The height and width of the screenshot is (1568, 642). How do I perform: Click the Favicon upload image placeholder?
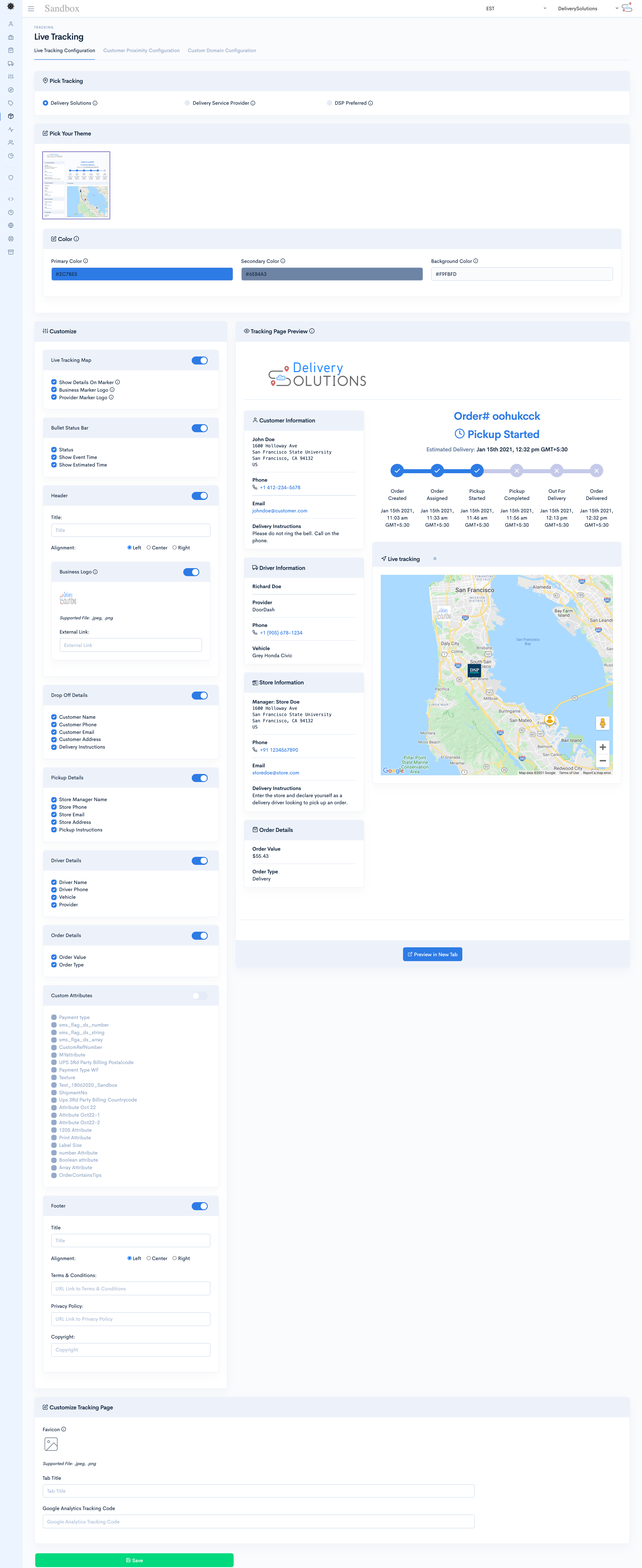(x=51, y=1444)
